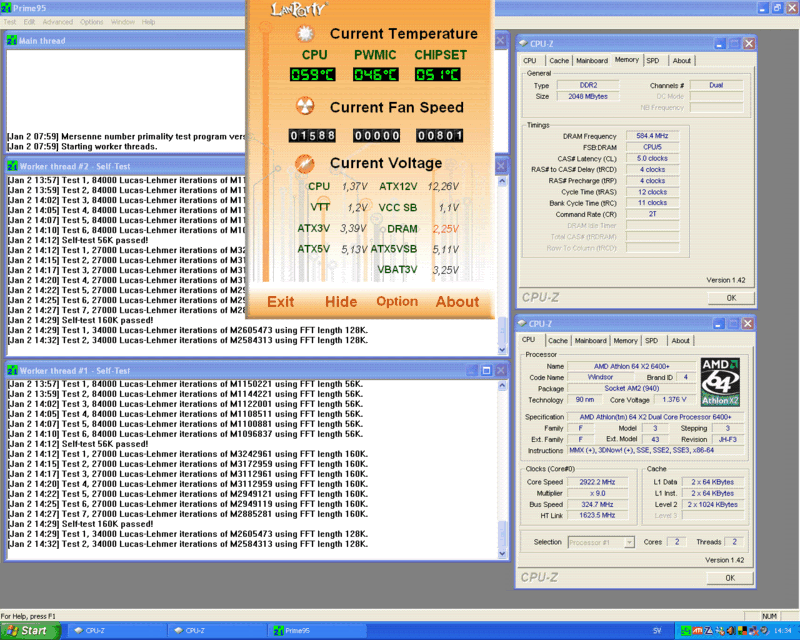
Task: Open the Advanced menu in Prime95
Action: tap(58, 22)
